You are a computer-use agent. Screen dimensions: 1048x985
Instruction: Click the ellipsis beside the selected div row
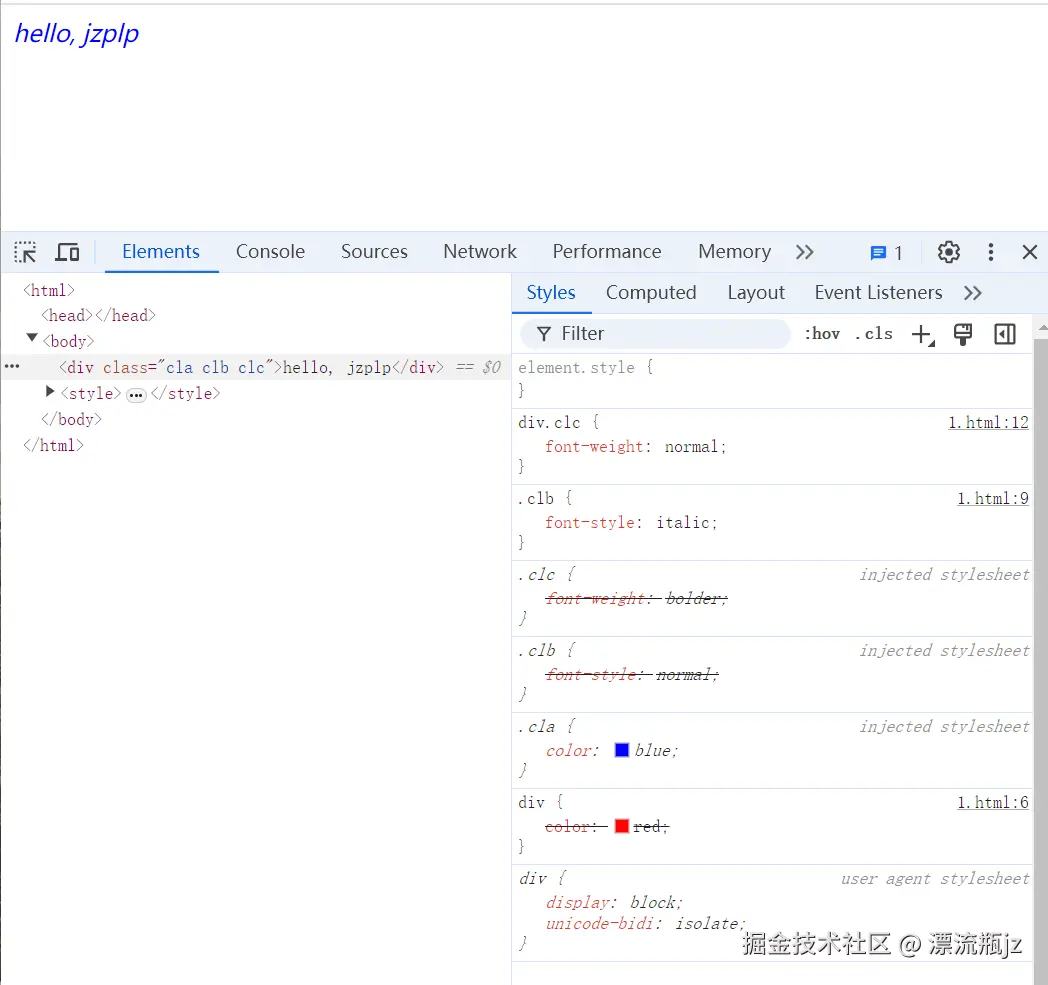pos(12,366)
